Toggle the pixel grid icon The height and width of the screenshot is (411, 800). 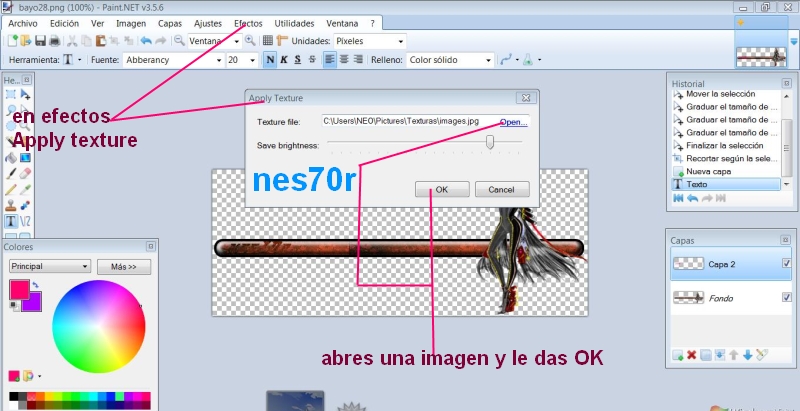[268, 41]
